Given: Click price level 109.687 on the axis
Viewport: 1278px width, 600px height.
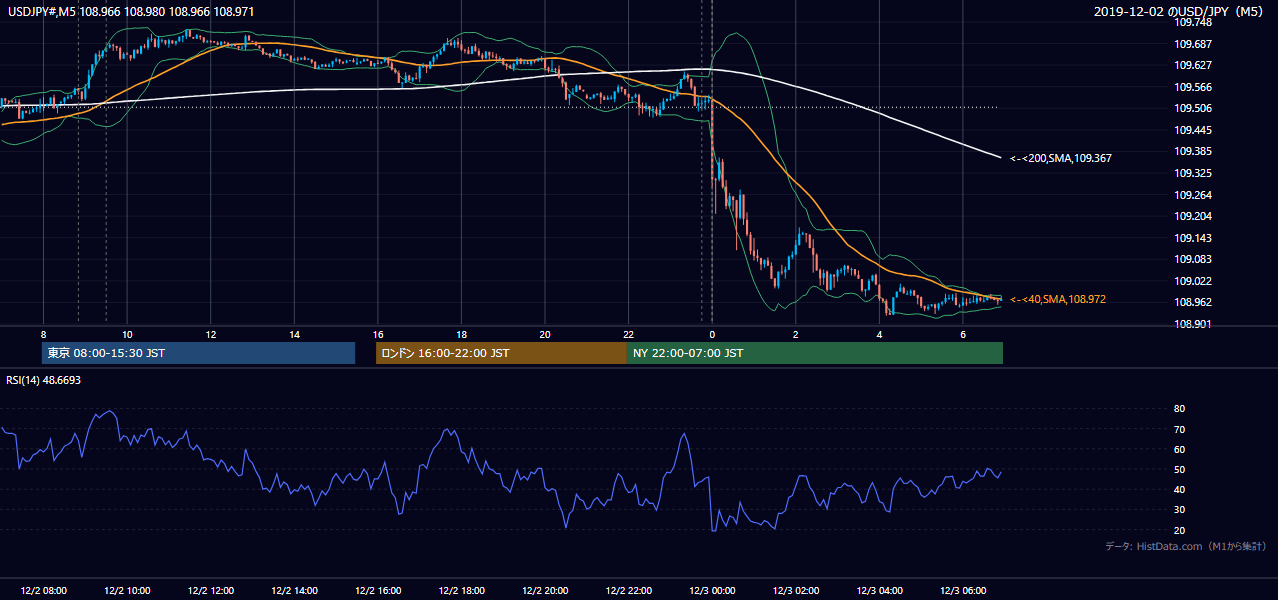Looking at the screenshot, I should pos(1193,44).
